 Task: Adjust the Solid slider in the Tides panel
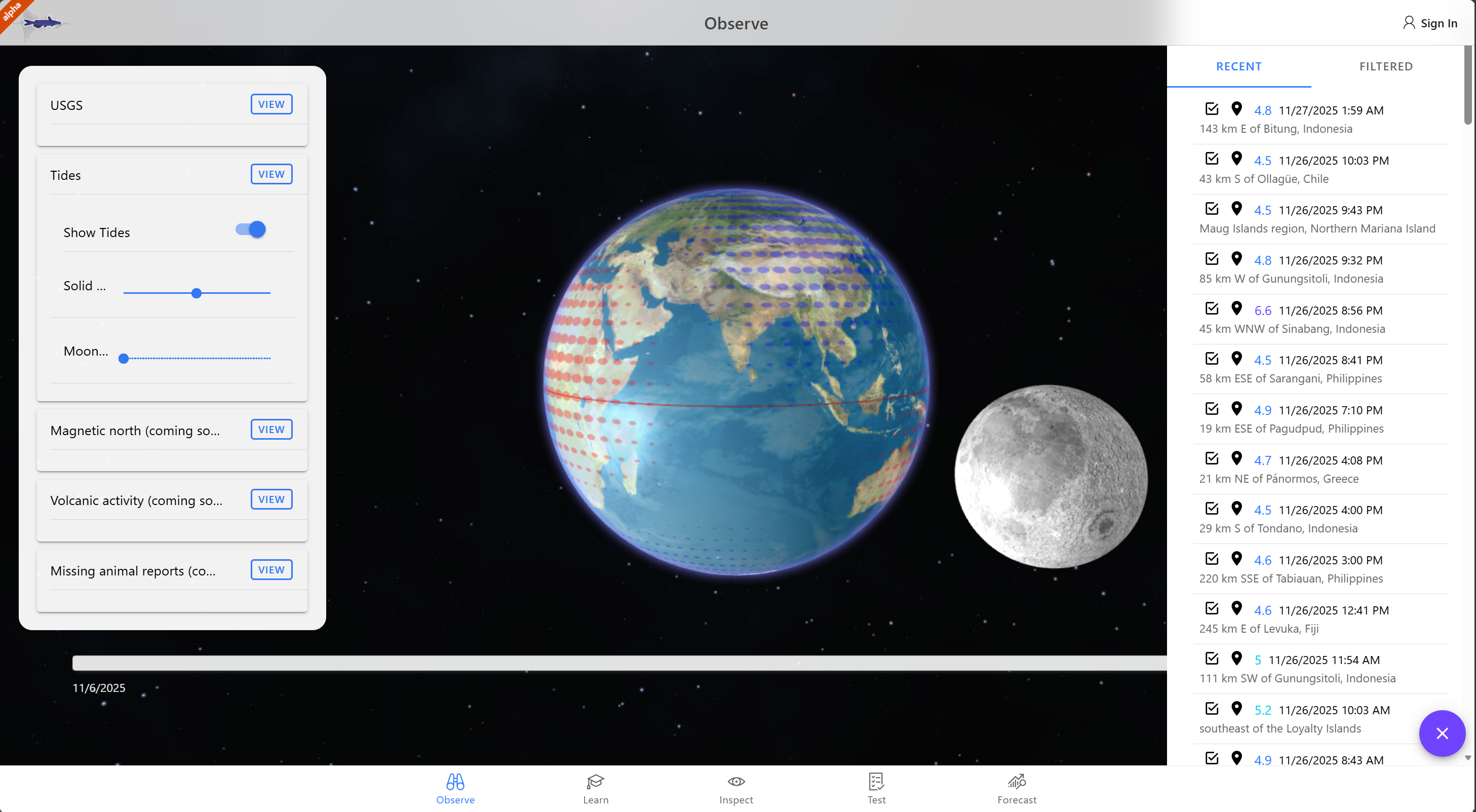point(197,293)
